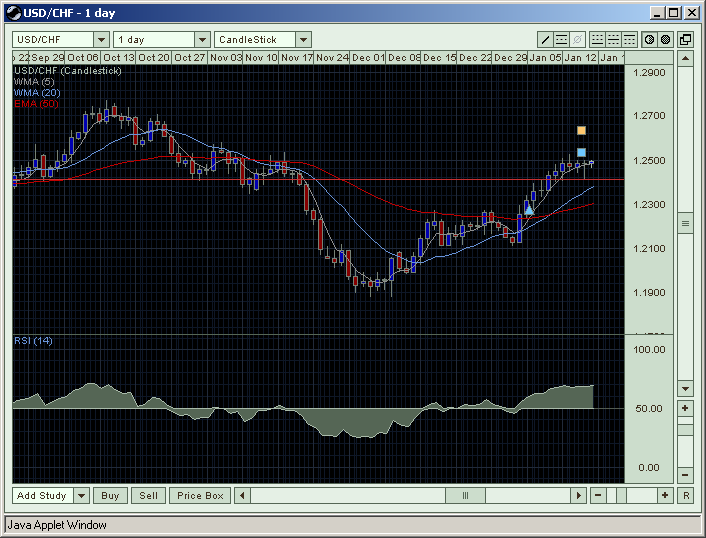Open the Price Box option
Screen dimensions: 706x538
(200, 495)
